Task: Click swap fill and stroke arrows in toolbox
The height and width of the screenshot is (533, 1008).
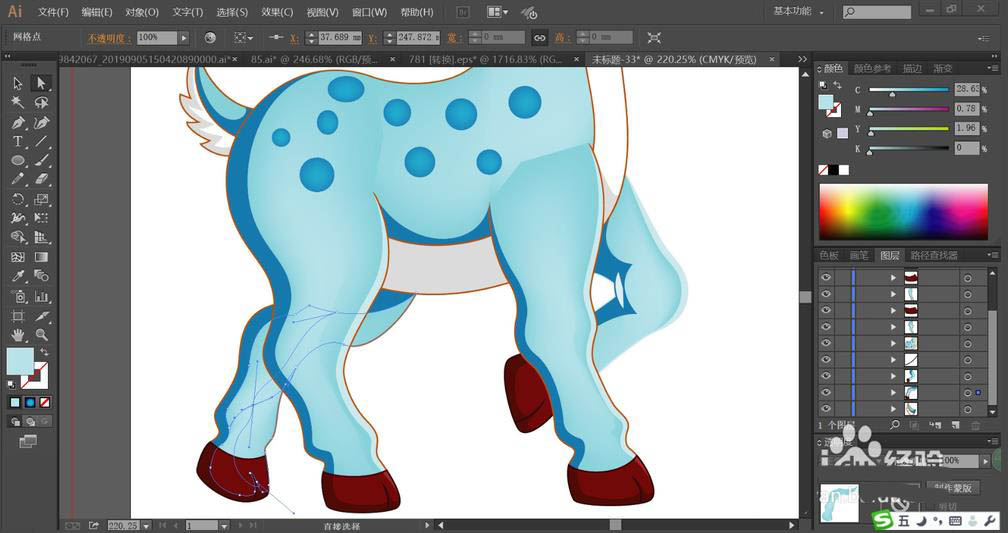Action: [x=44, y=352]
